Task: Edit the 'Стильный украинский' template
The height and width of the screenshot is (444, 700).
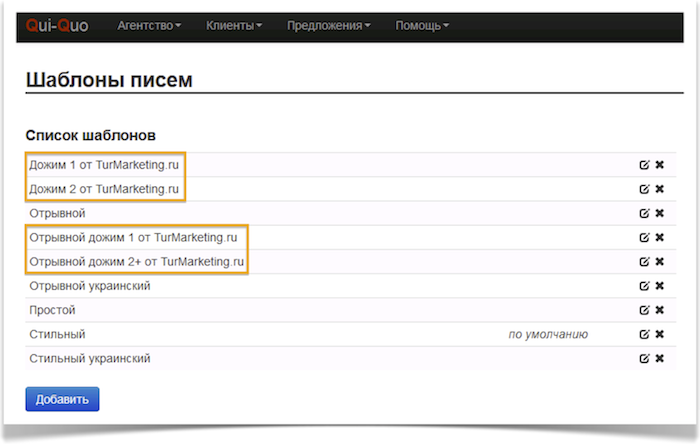Action: pyautogui.click(x=644, y=358)
